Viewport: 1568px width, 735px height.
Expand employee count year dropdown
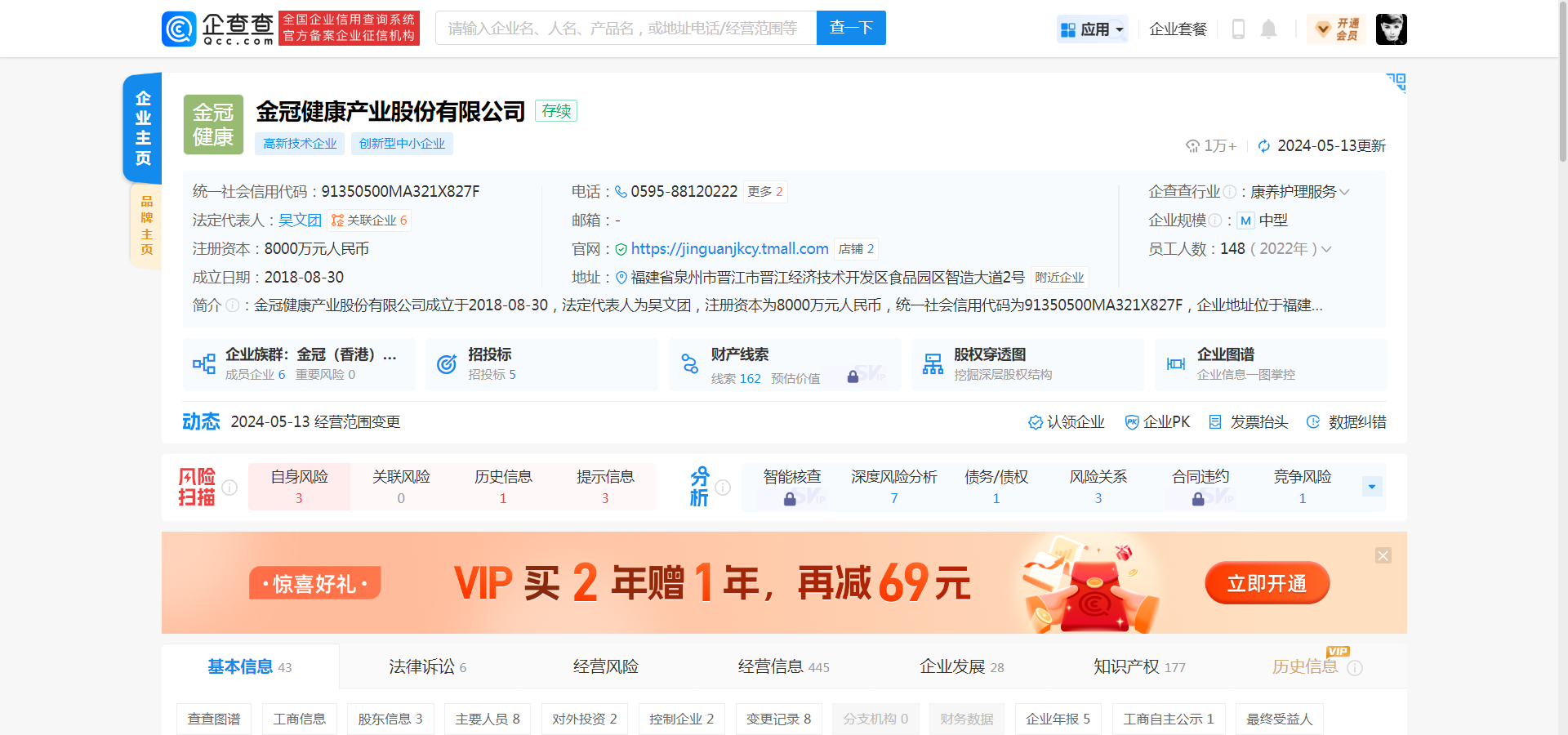(x=1326, y=249)
